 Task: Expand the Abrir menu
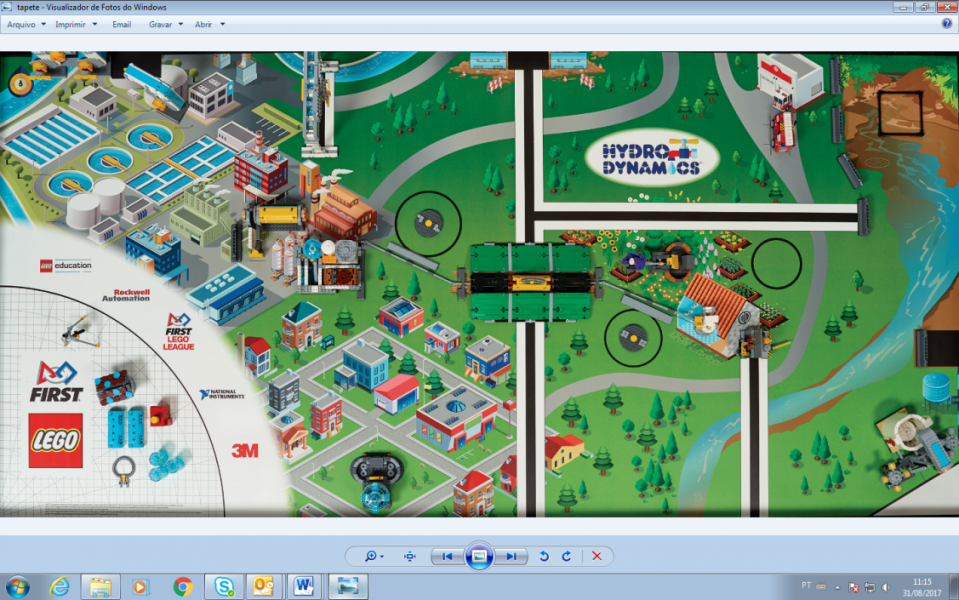click(209, 24)
